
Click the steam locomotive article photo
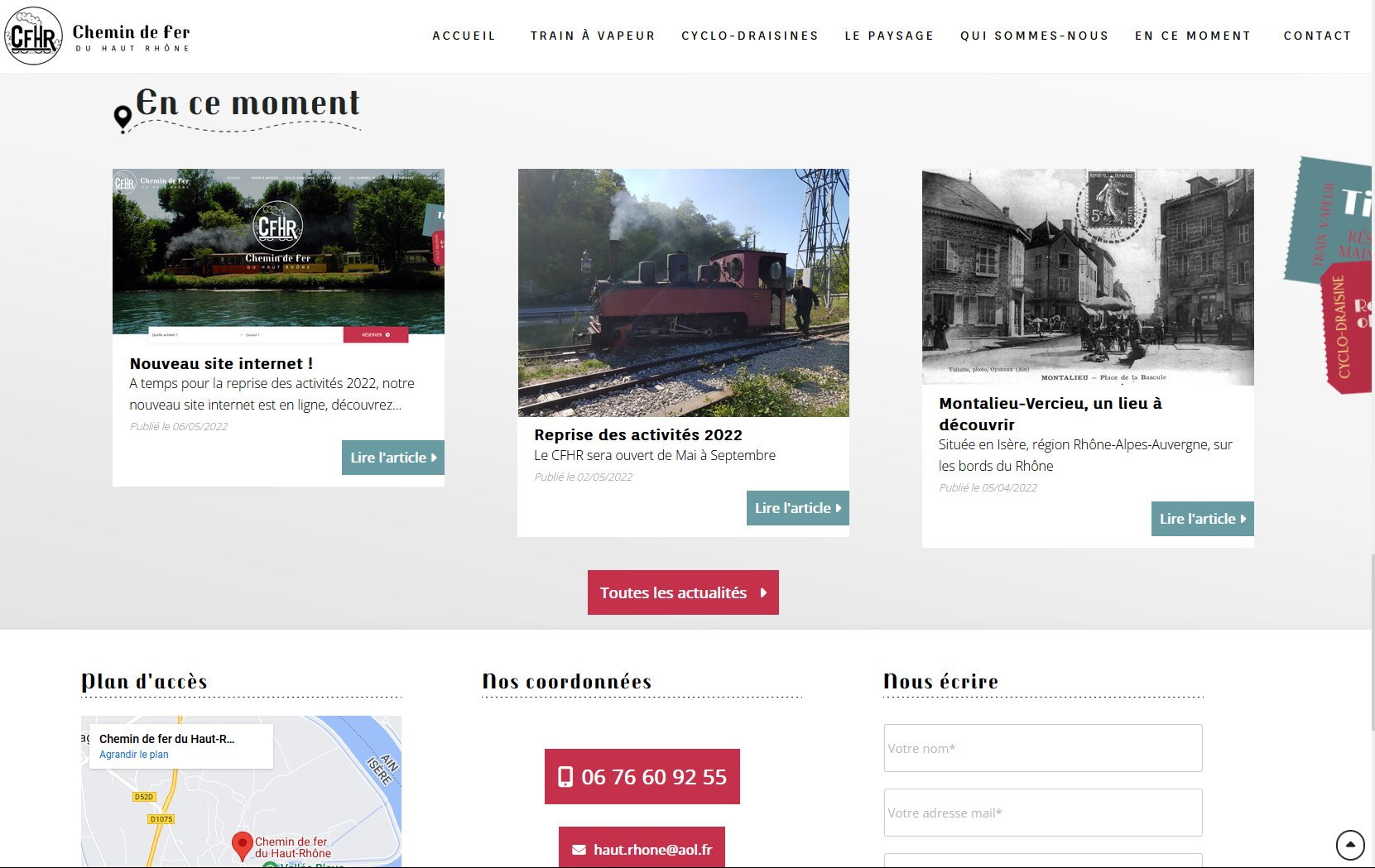[x=683, y=293]
